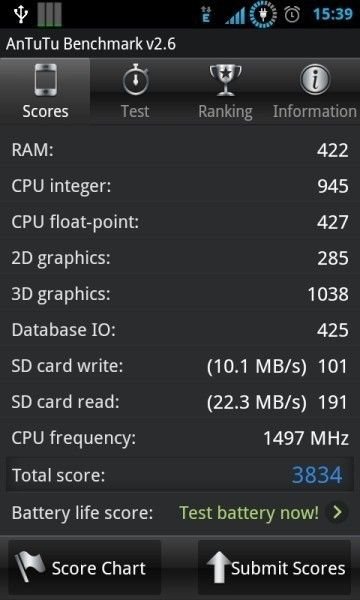Switch to the Ranking tab label
The height and width of the screenshot is (600, 360).
click(225, 112)
